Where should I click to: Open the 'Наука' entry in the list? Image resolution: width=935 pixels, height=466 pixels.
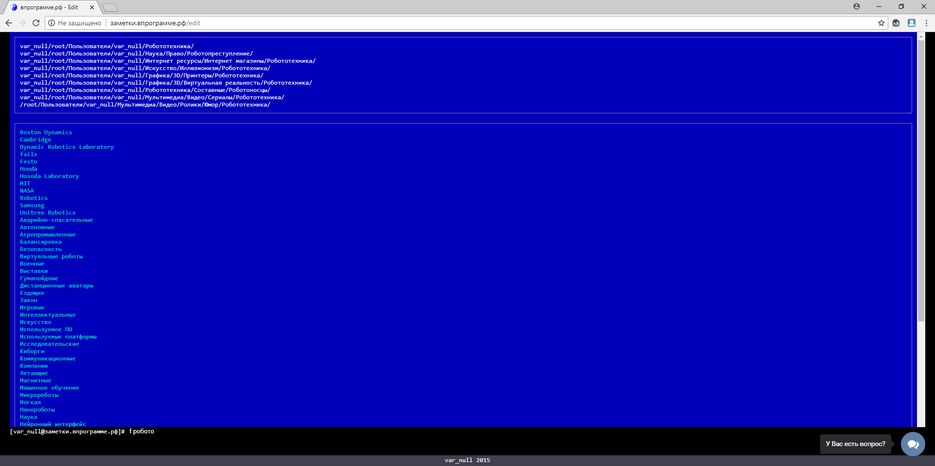[x=28, y=417]
